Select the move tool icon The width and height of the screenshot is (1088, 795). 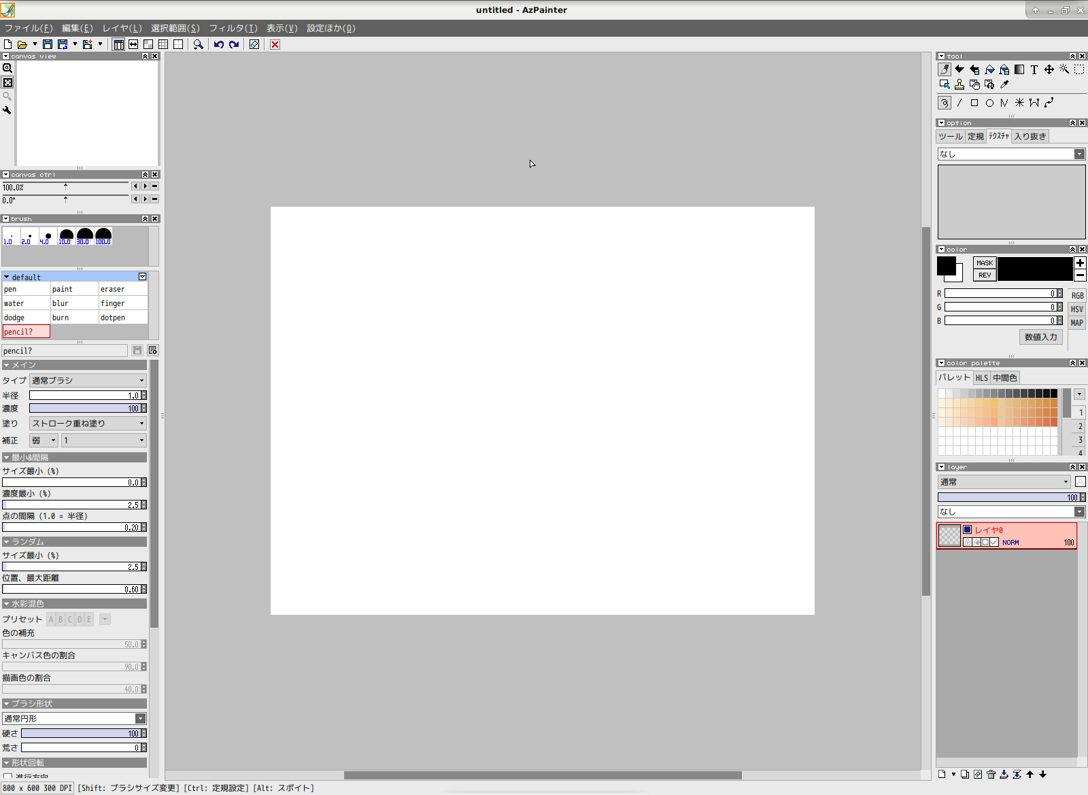(1049, 70)
